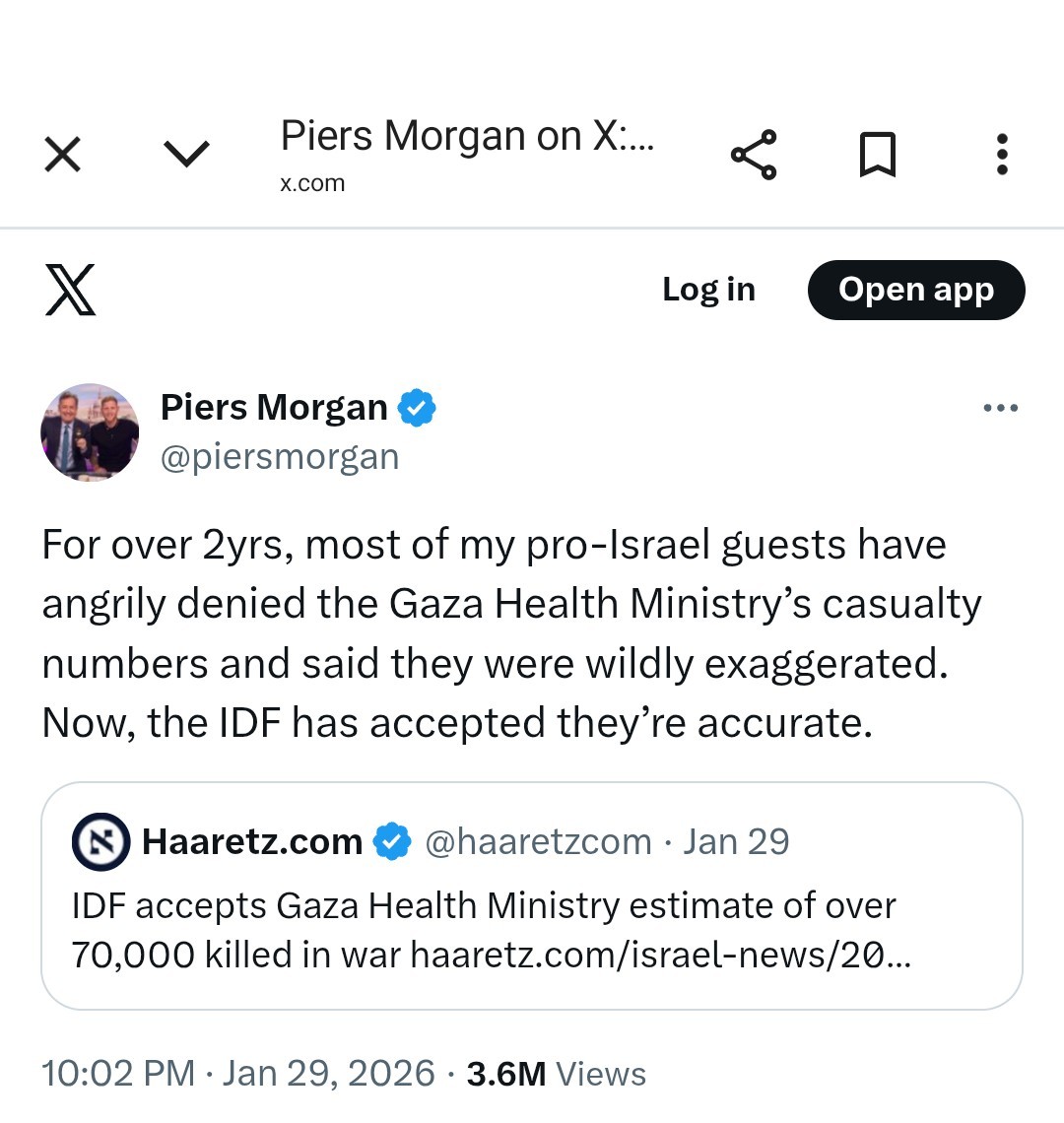1064x1123 pixels.
Task: Open the @haaretzcom handle
Action: 538,842
